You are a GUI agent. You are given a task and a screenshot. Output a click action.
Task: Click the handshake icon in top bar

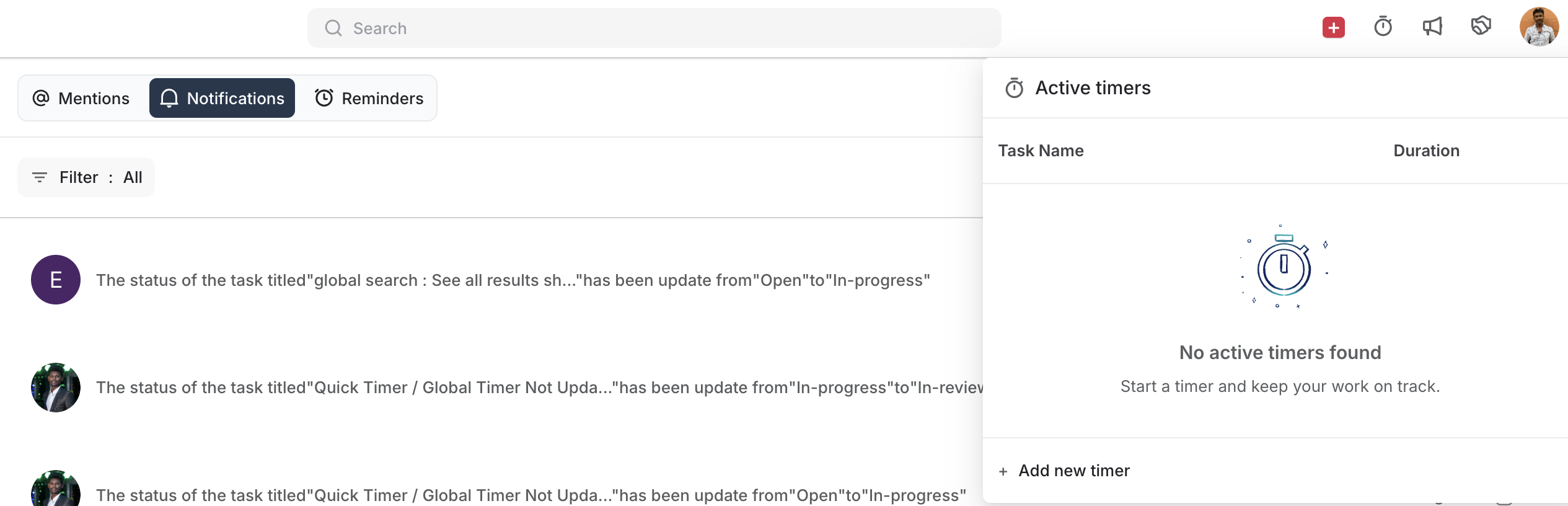pos(1481,27)
